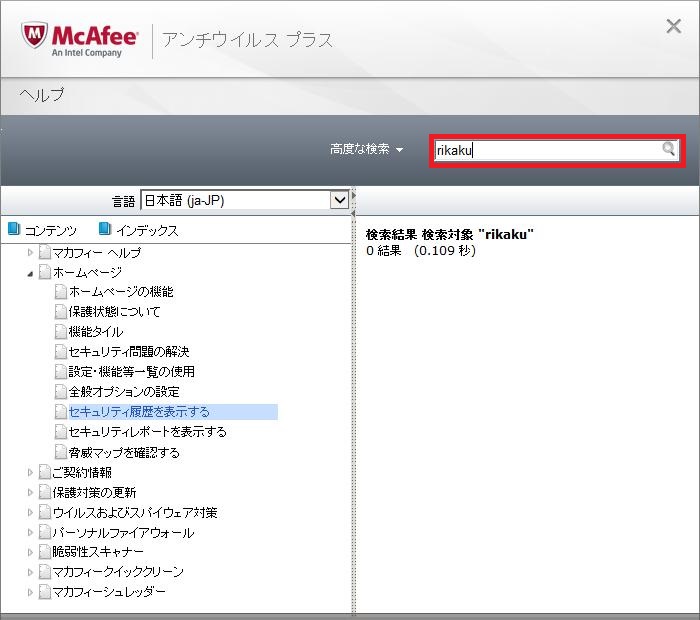Screen dimensions: 700x620
Task: Expand the マカフィー ヘルプ node
Action: (30, 253)
